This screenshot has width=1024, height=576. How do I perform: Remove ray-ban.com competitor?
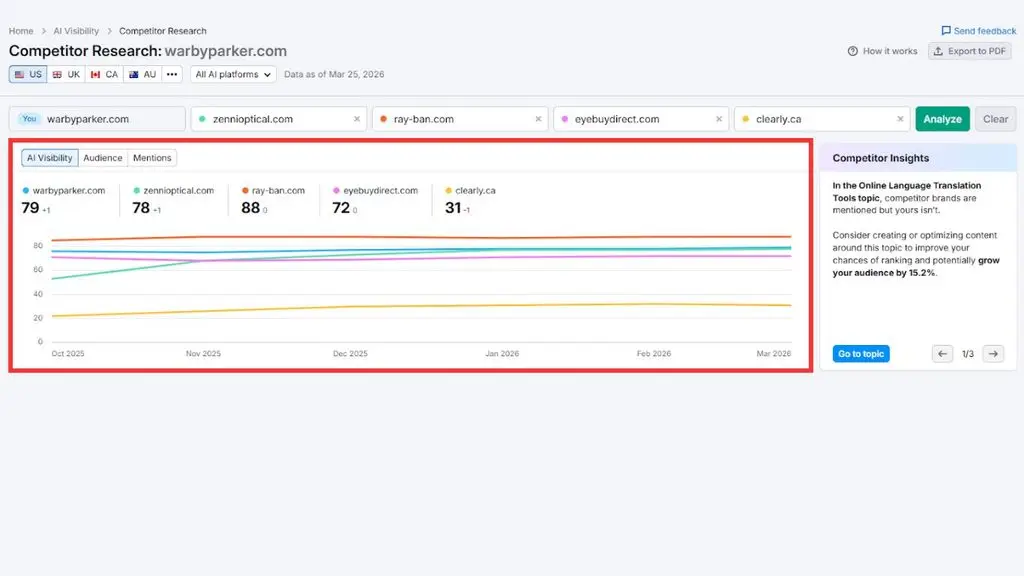538,119
